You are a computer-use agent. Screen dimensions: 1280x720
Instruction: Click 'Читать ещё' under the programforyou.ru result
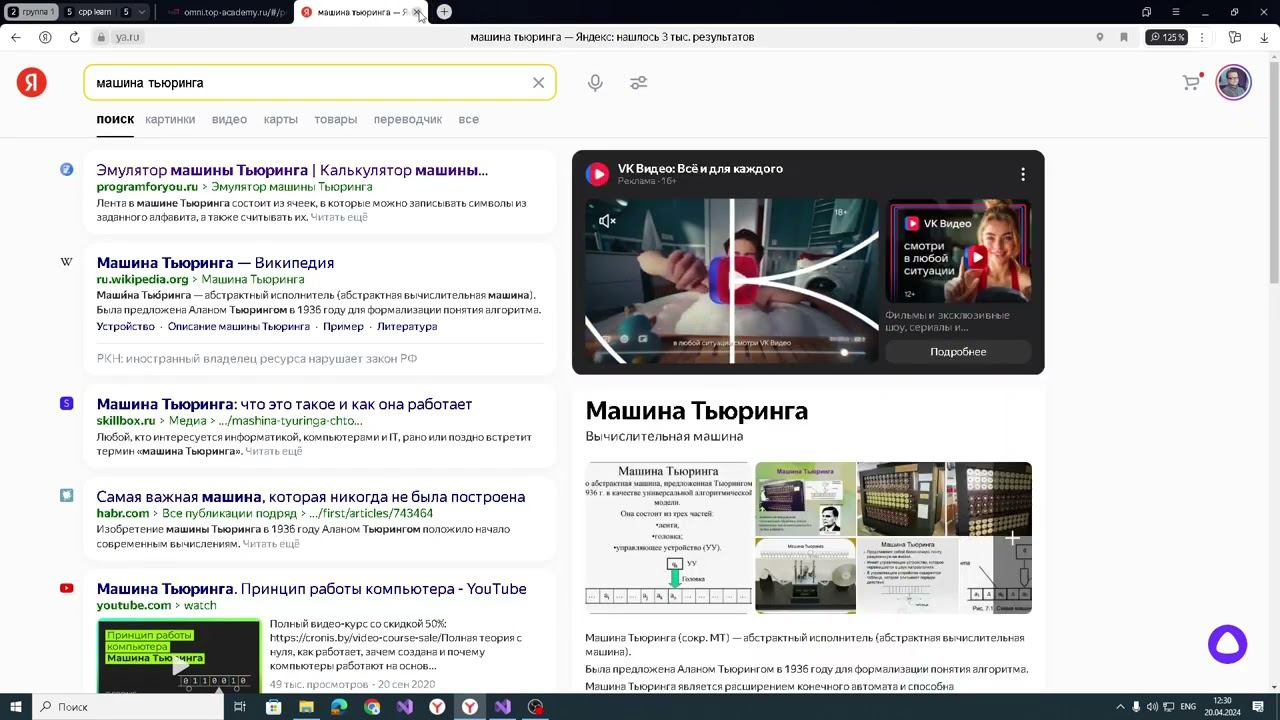coord(339,217)
